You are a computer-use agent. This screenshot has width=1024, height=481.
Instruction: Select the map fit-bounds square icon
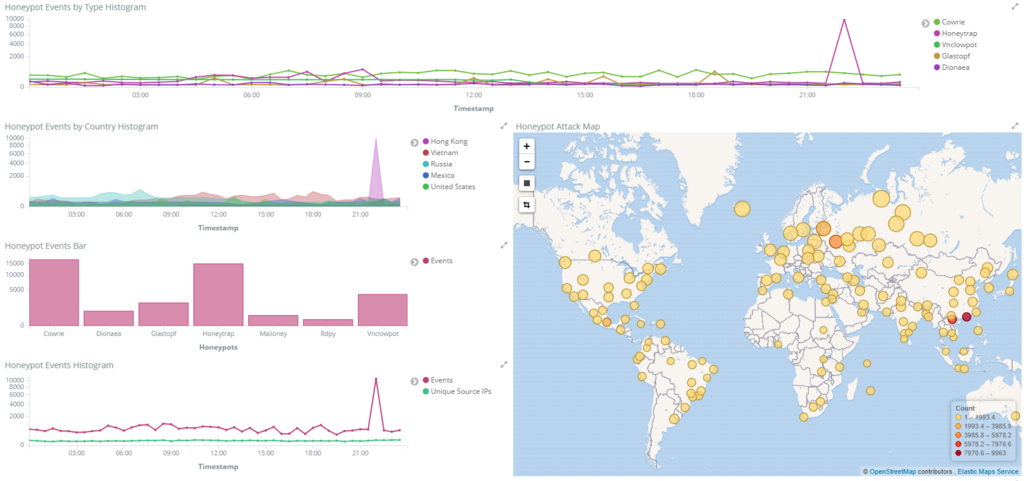pyautogui.click(x=526, y=183)
